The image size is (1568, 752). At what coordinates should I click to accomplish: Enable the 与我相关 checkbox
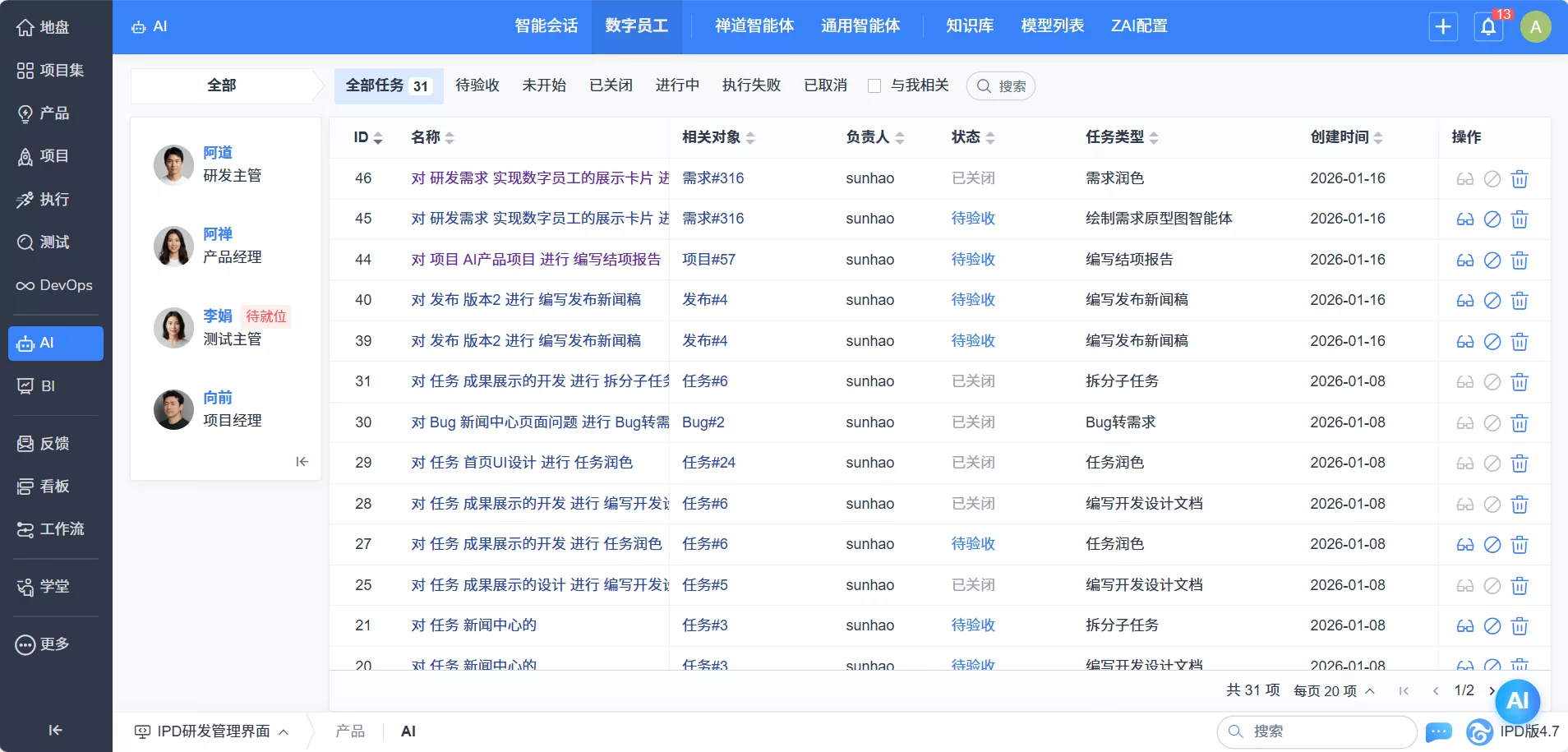click(x=874, y=85)
